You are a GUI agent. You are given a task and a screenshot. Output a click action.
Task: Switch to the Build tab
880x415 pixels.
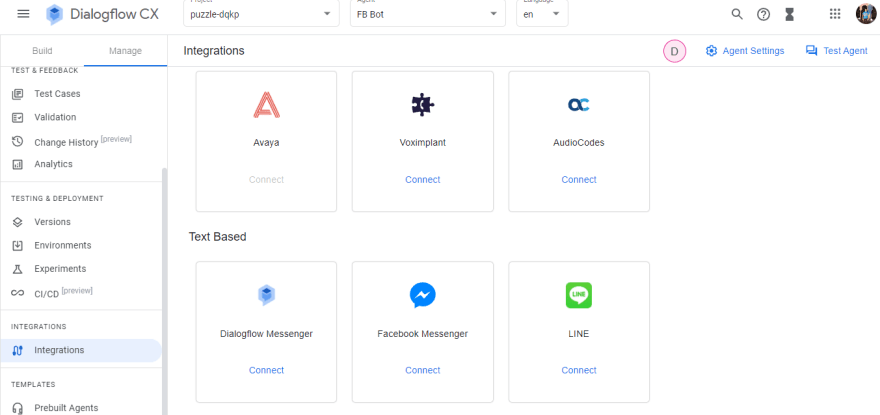[x=42, y=51]
